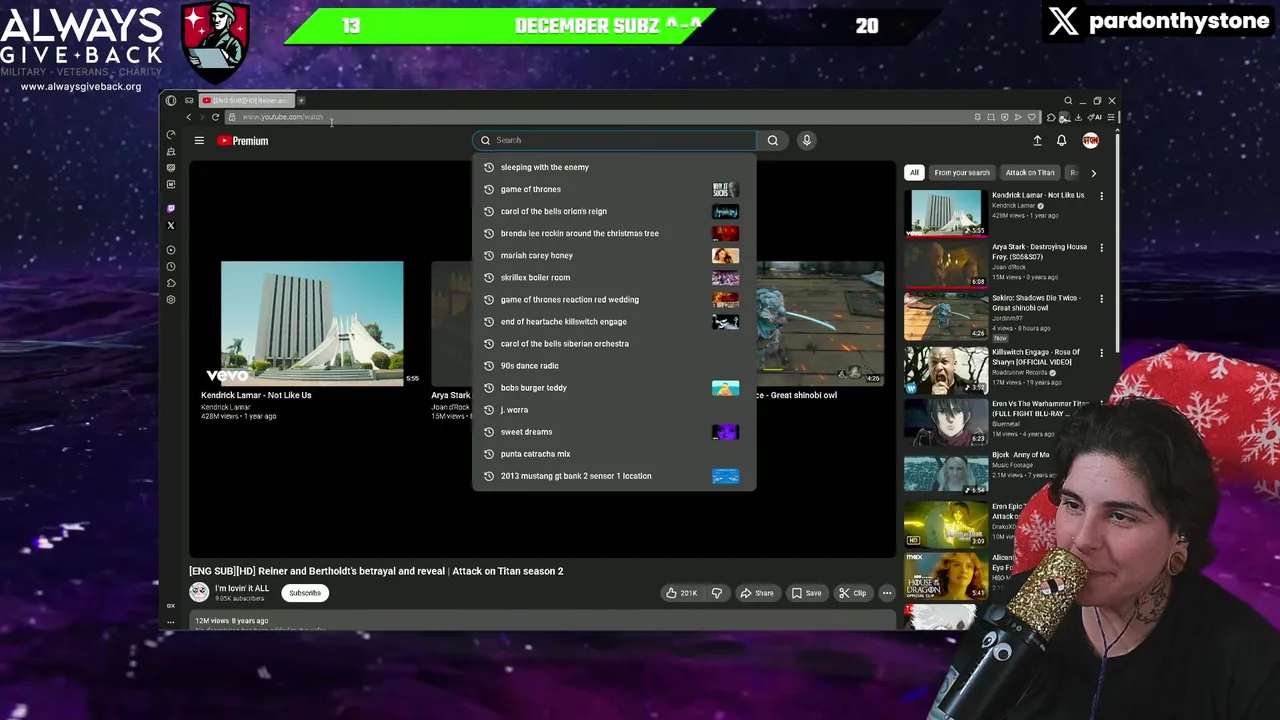Select the All filter chip

914,173
